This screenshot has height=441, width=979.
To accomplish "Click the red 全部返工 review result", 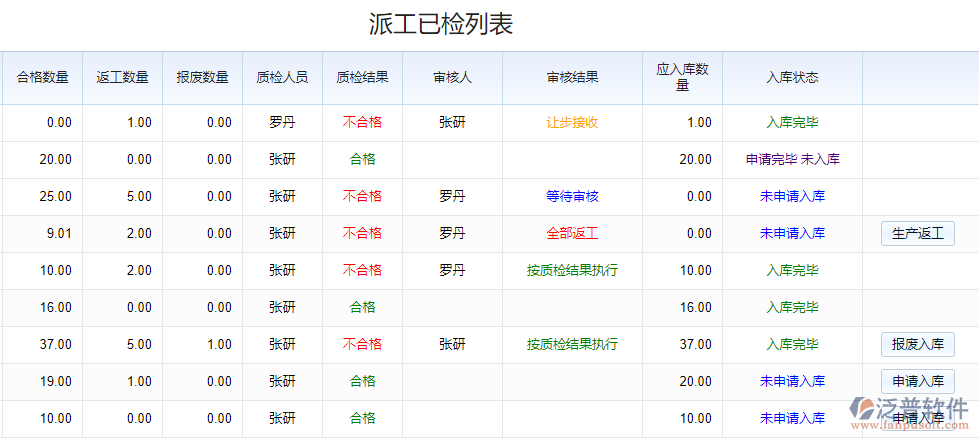I will 572,234.
